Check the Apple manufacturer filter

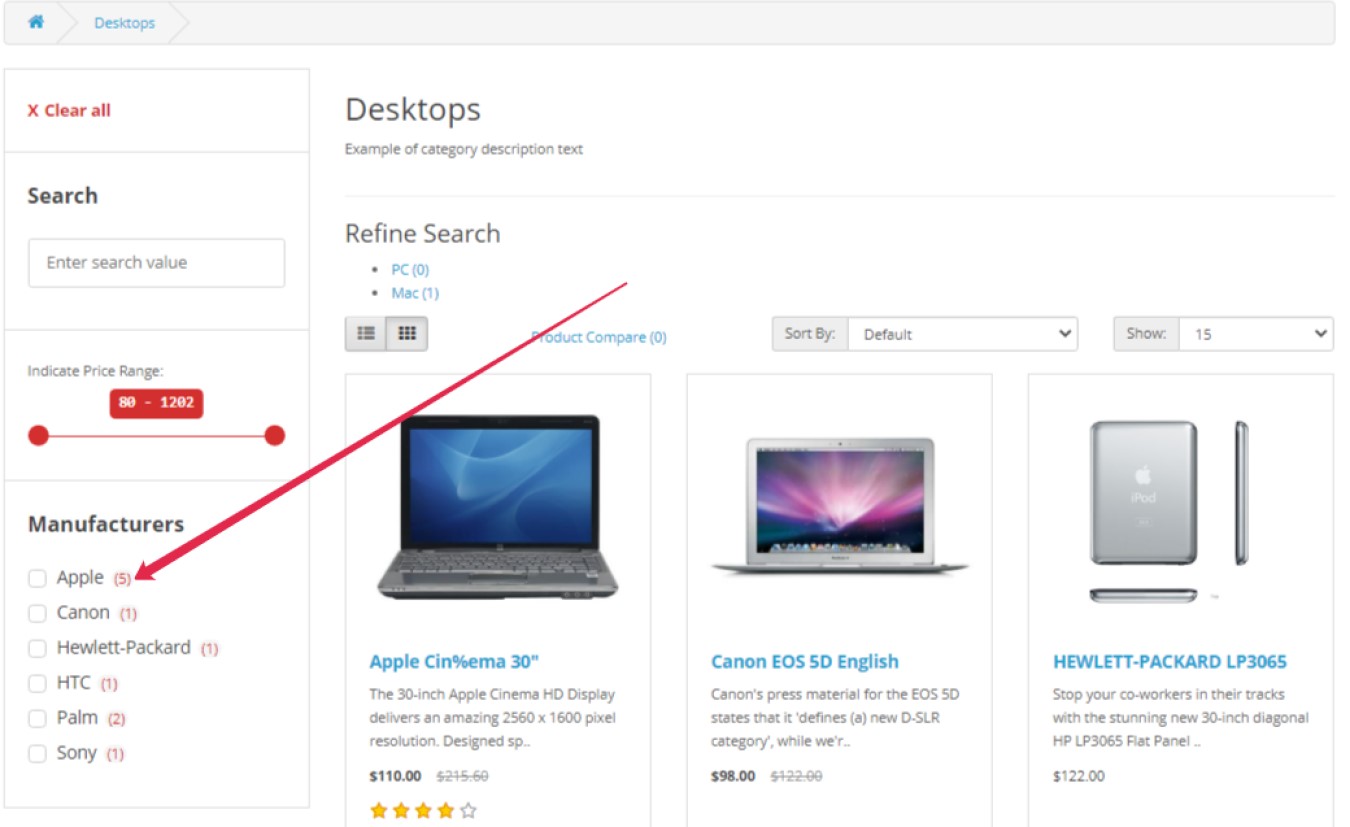[37, 578]
